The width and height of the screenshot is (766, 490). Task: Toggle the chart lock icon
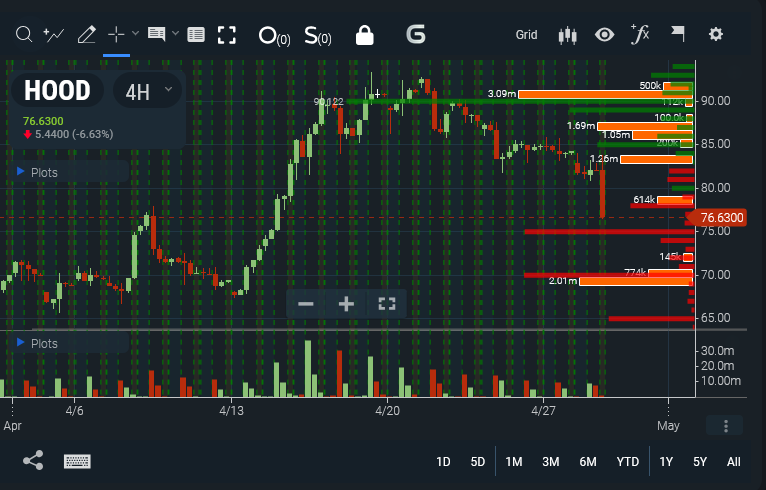(x=364, y=35)
